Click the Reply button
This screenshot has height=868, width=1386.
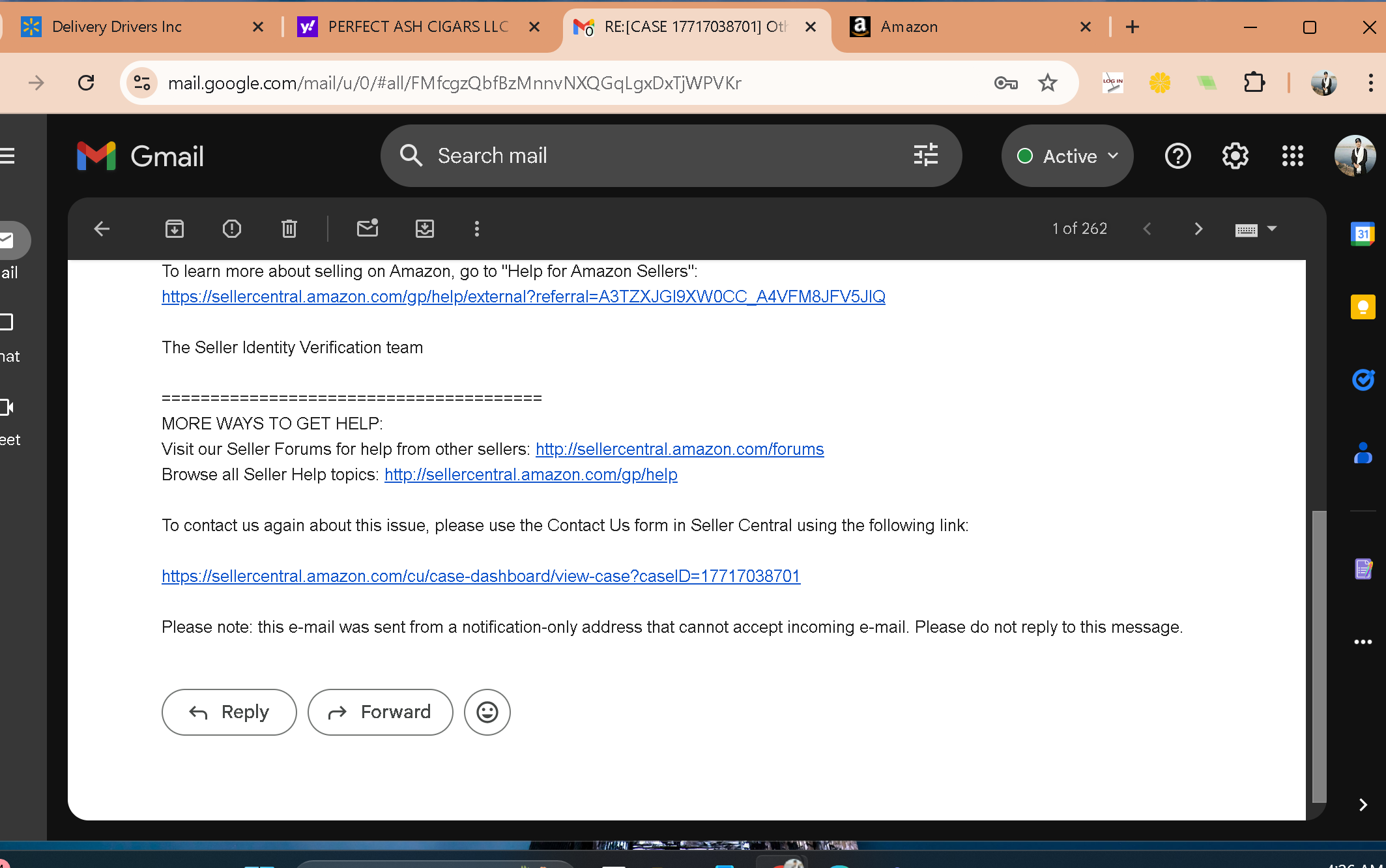[x=229, y=712]
